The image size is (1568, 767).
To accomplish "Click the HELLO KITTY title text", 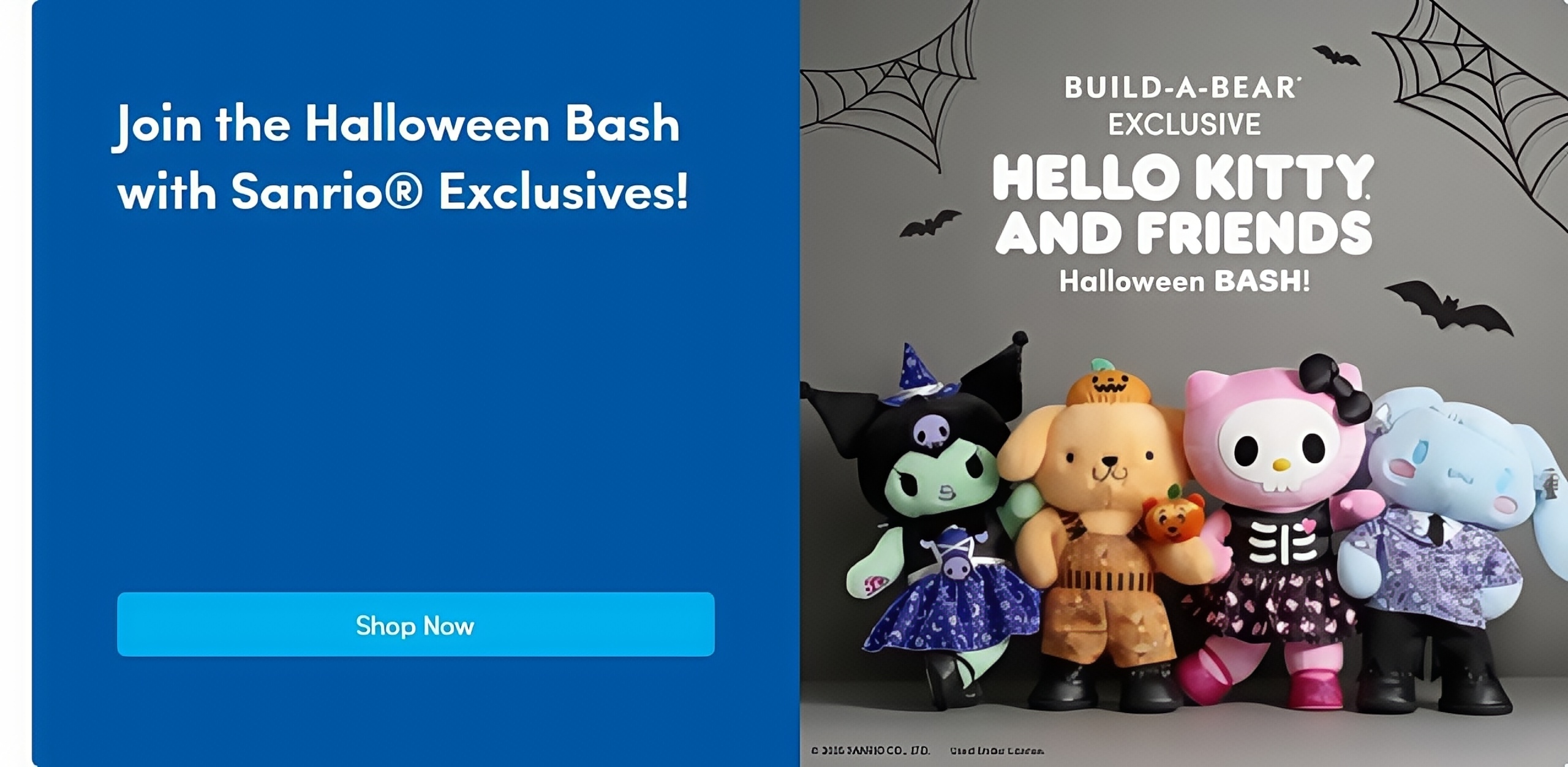I will pyautogui.click(x=1183, y=178).
